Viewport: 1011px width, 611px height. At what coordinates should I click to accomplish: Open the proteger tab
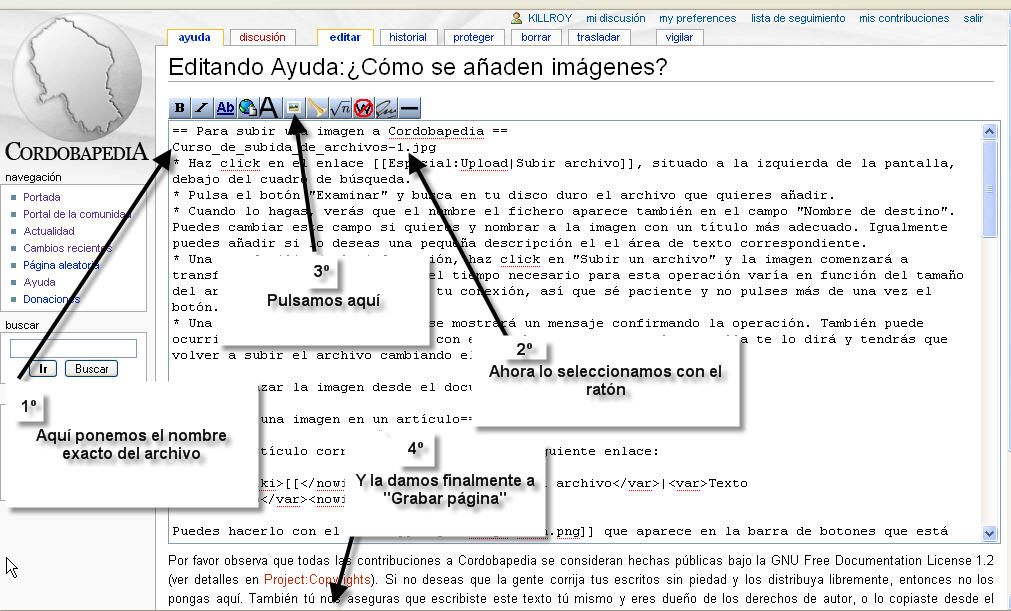point(474,37)
